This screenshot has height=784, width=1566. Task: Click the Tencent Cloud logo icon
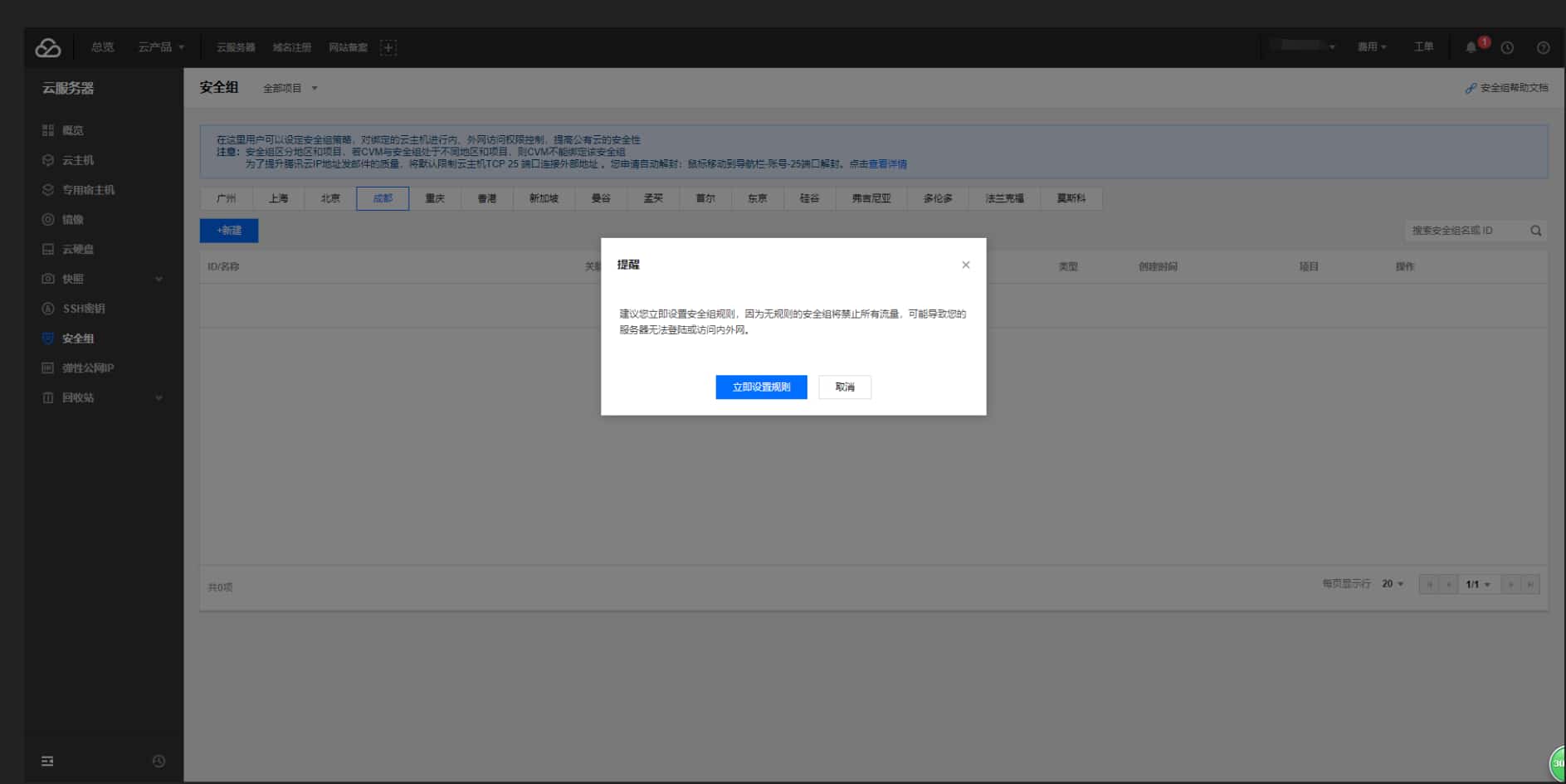tap(48, 48)
